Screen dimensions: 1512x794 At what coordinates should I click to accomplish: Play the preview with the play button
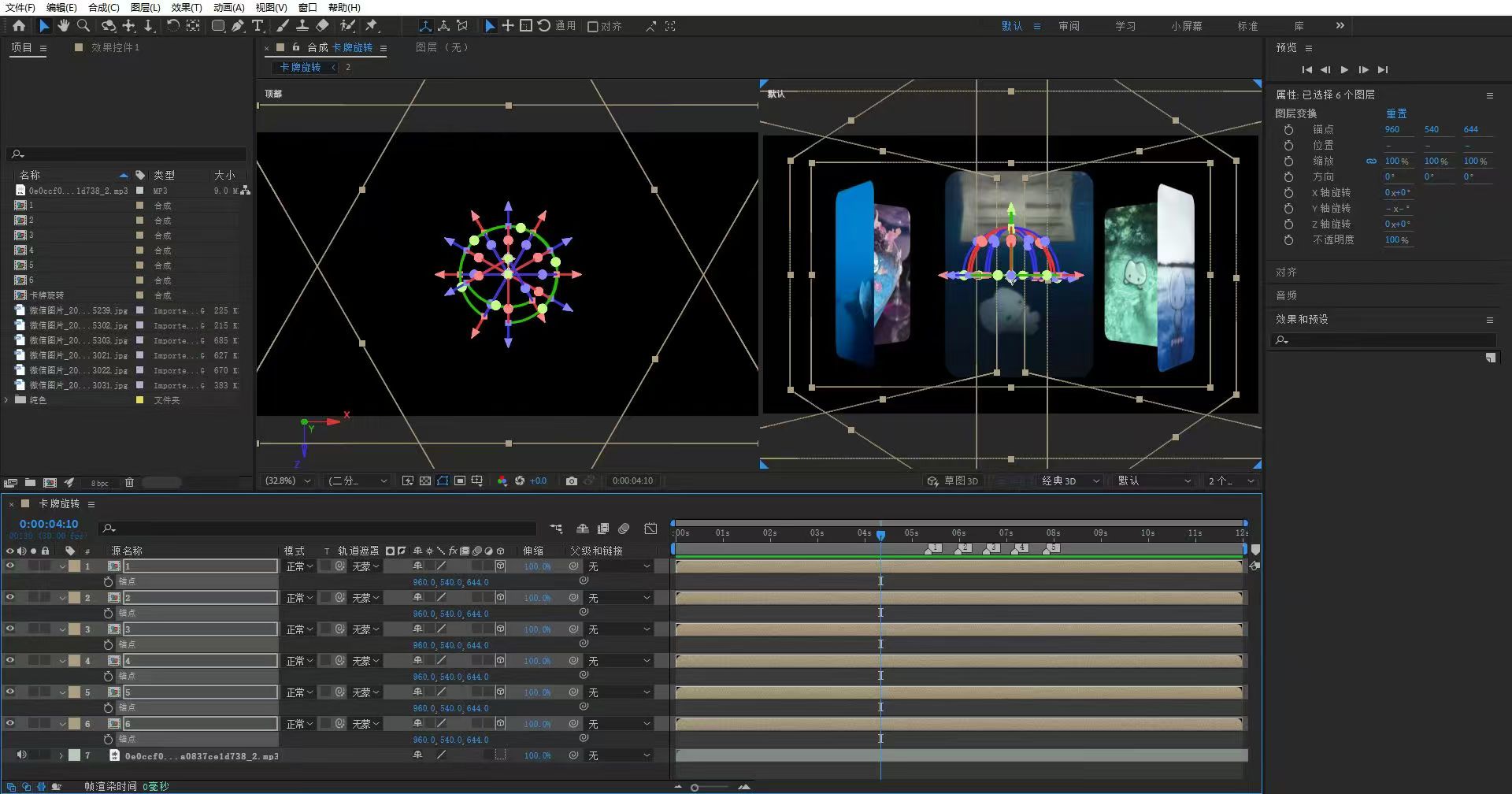(1344, 69)
